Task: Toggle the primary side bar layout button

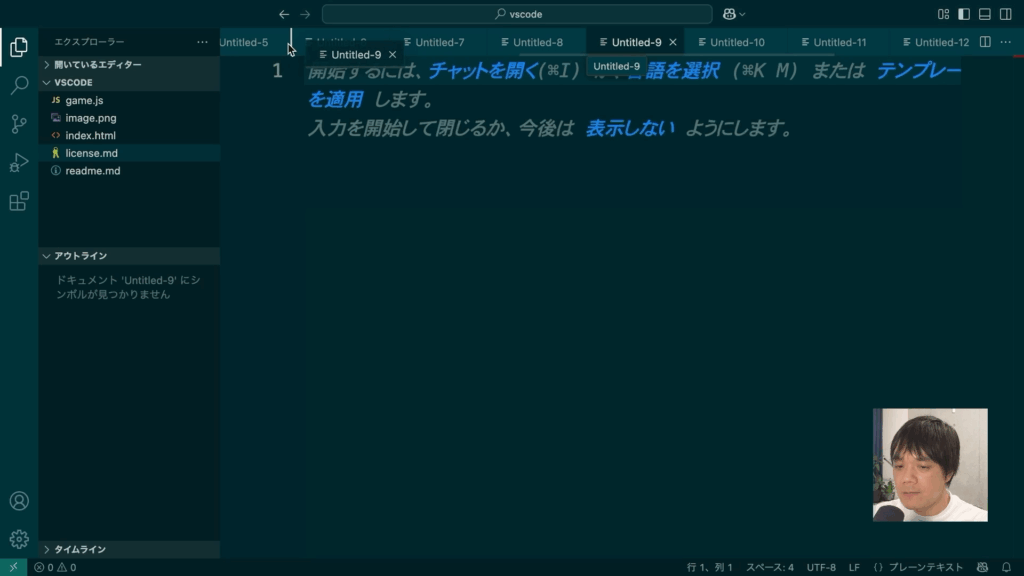Action: [x=964, y=14]
